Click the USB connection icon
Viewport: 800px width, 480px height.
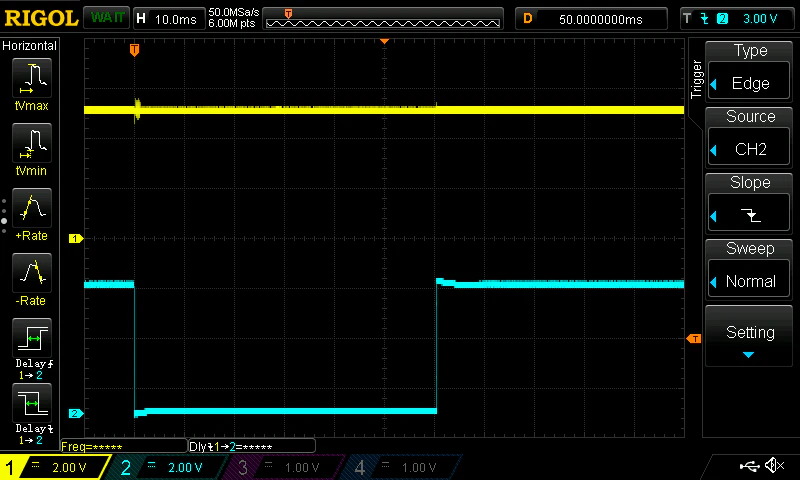[749, 465]
